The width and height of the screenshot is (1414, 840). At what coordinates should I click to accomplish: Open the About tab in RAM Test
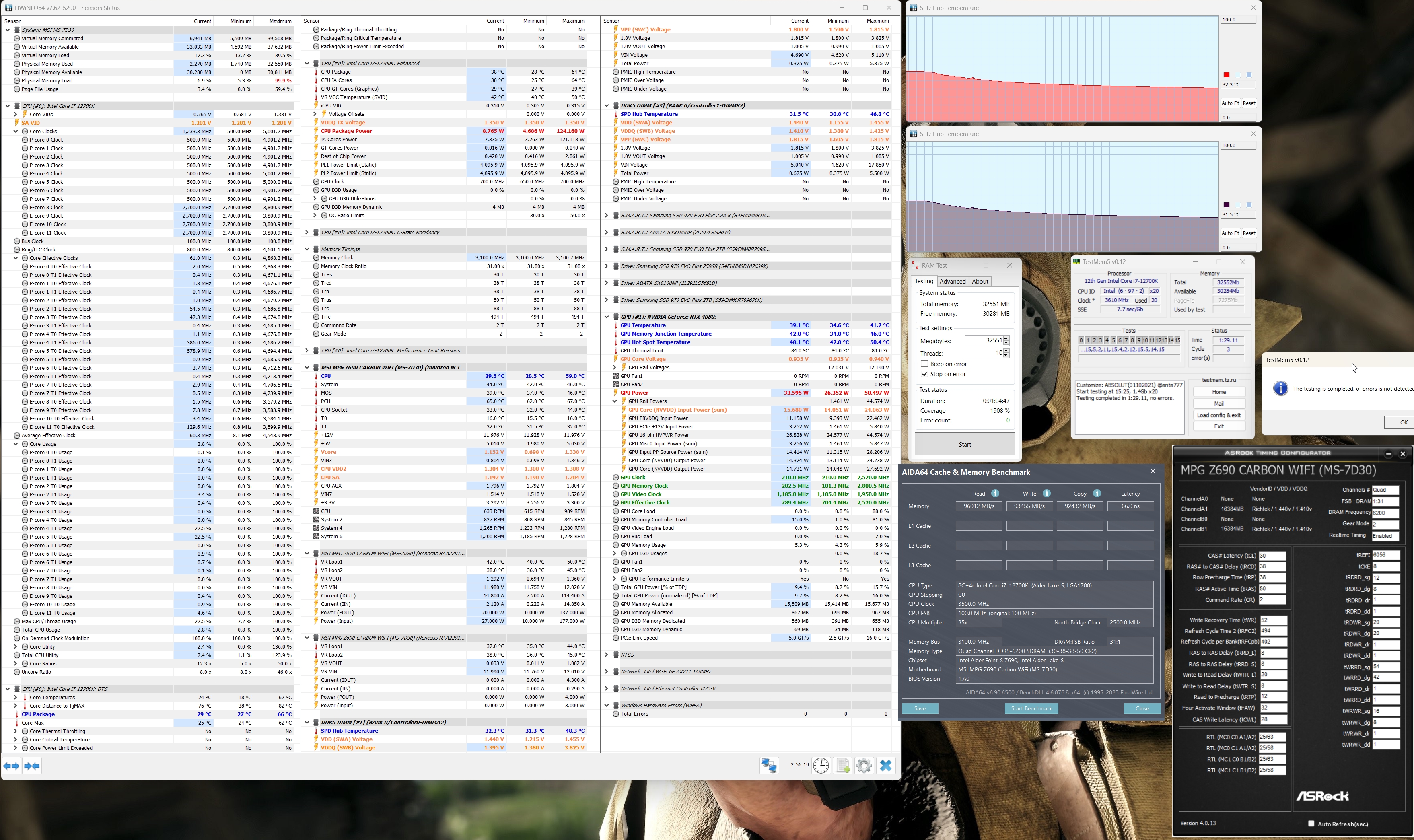click(980, 281)
